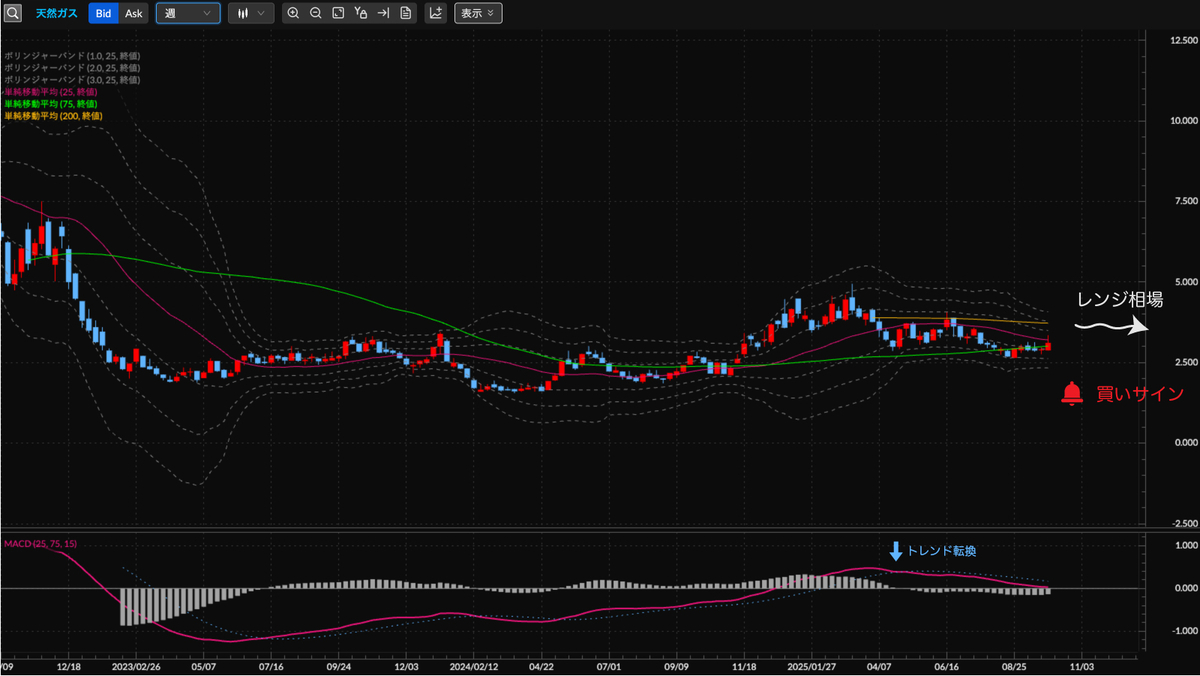1200x676 pixels.
Task: Toggle the Y-axis lock icon
Action: coord(361,13)
